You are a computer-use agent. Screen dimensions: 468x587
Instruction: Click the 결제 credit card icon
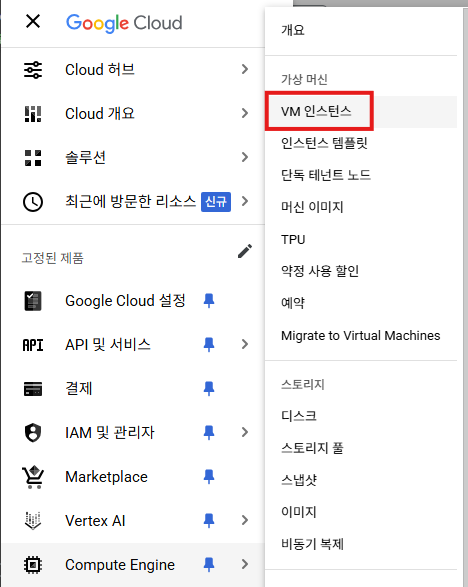[33, 389]
